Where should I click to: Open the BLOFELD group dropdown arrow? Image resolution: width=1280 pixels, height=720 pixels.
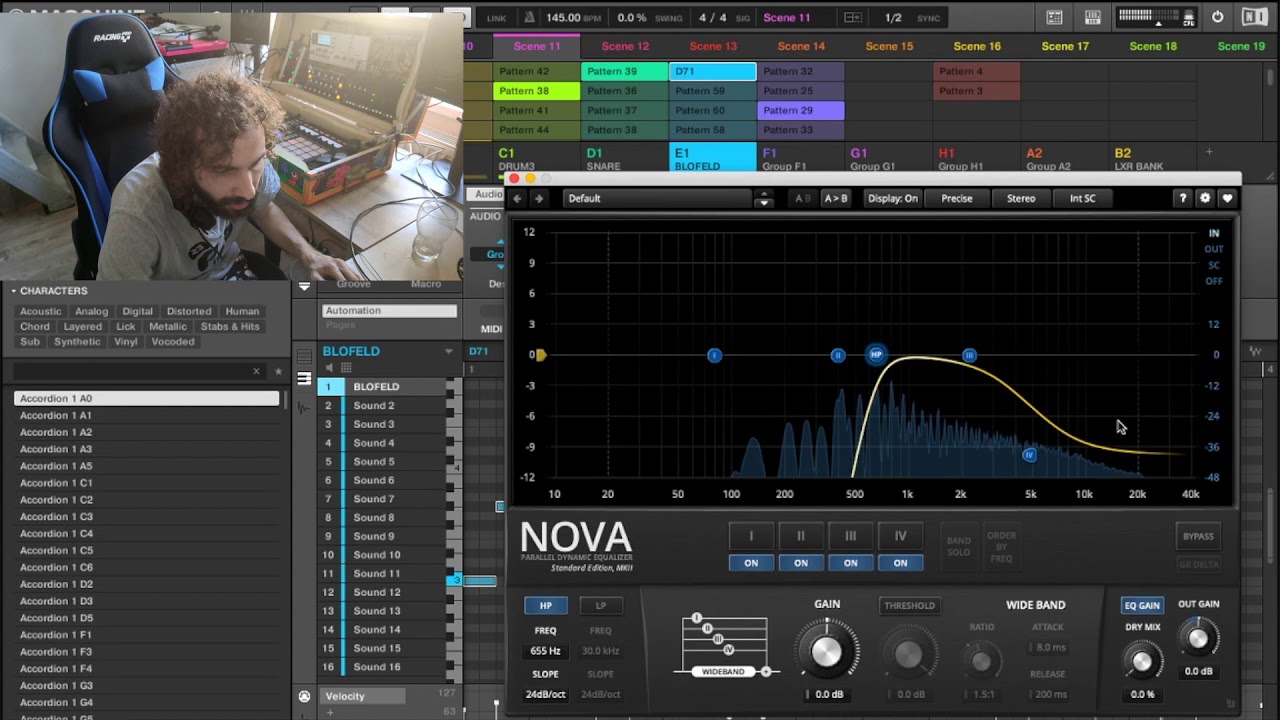[x=449, y=352]
